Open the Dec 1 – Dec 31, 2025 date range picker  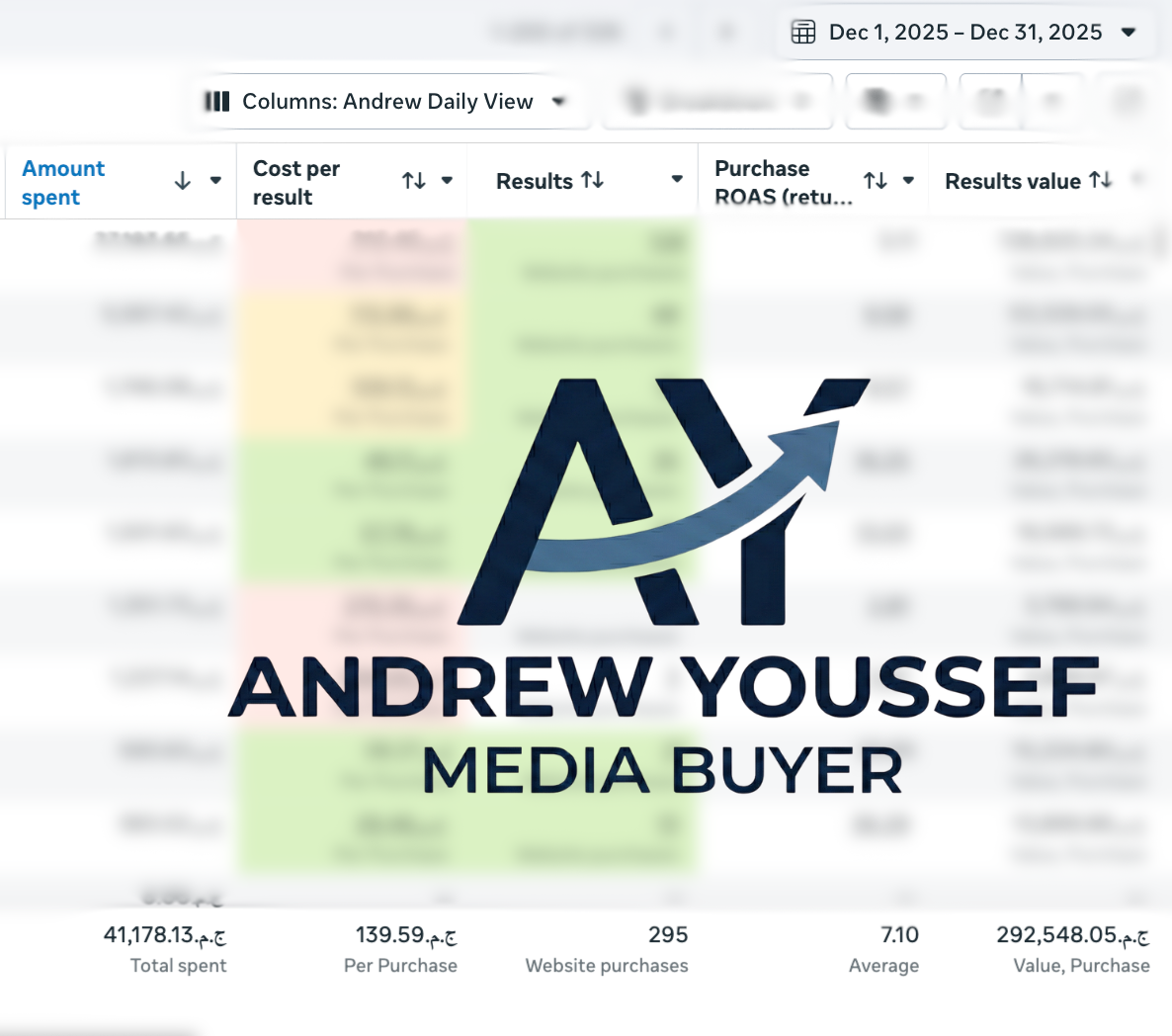pos(964,33)
